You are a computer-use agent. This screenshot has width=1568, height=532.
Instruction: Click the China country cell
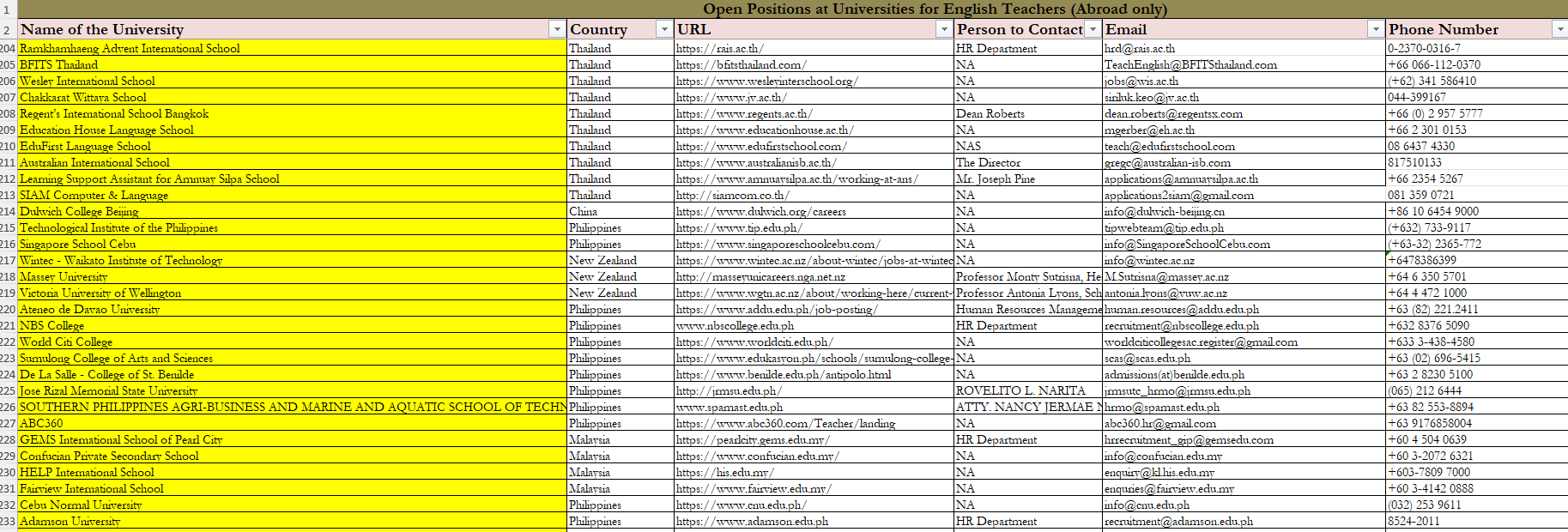tap(620, 211)
